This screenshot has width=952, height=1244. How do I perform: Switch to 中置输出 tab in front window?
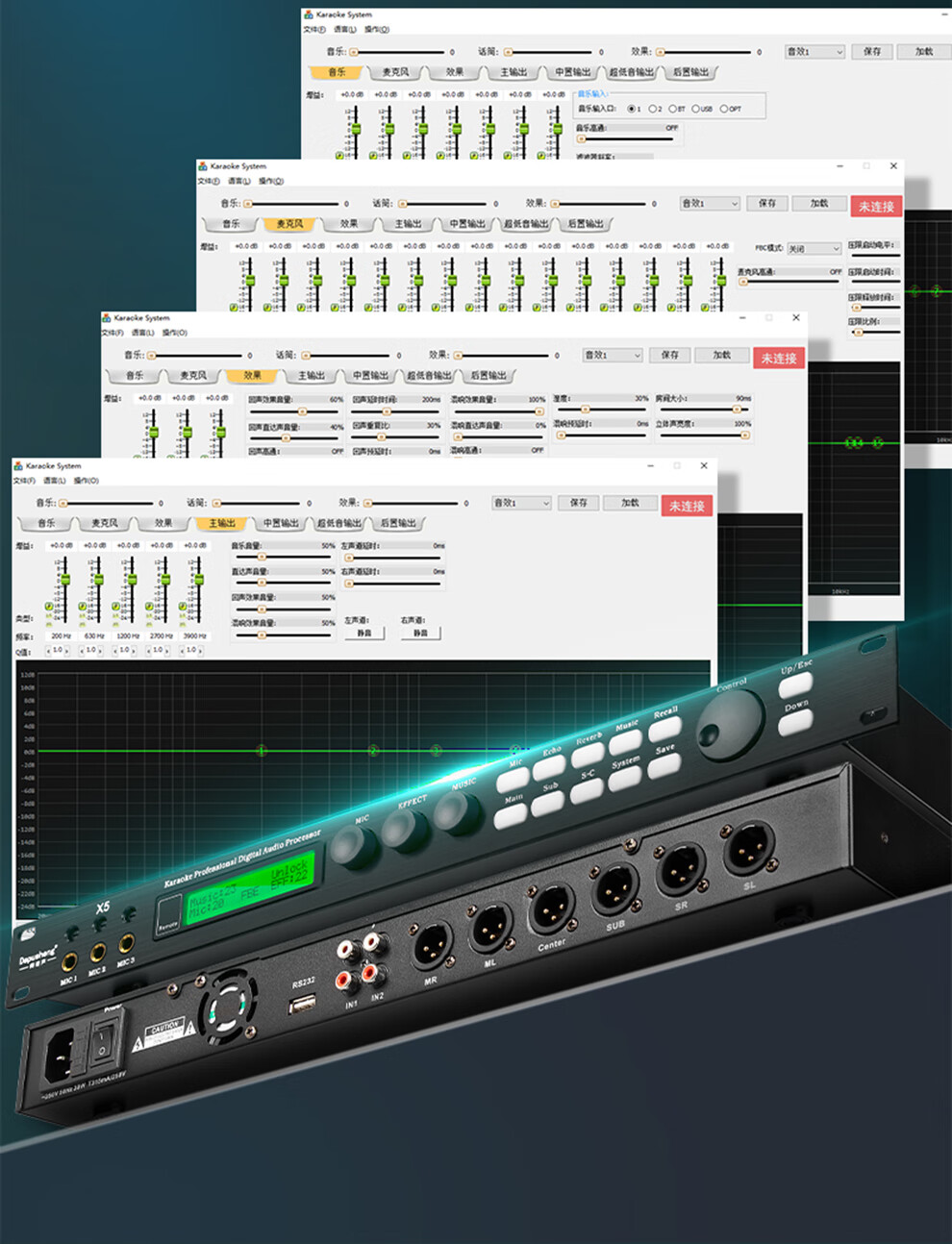pos(282,524)
